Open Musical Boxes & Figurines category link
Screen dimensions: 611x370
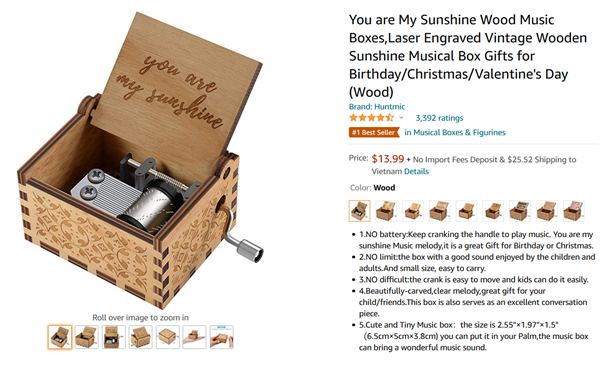(455, 132)
